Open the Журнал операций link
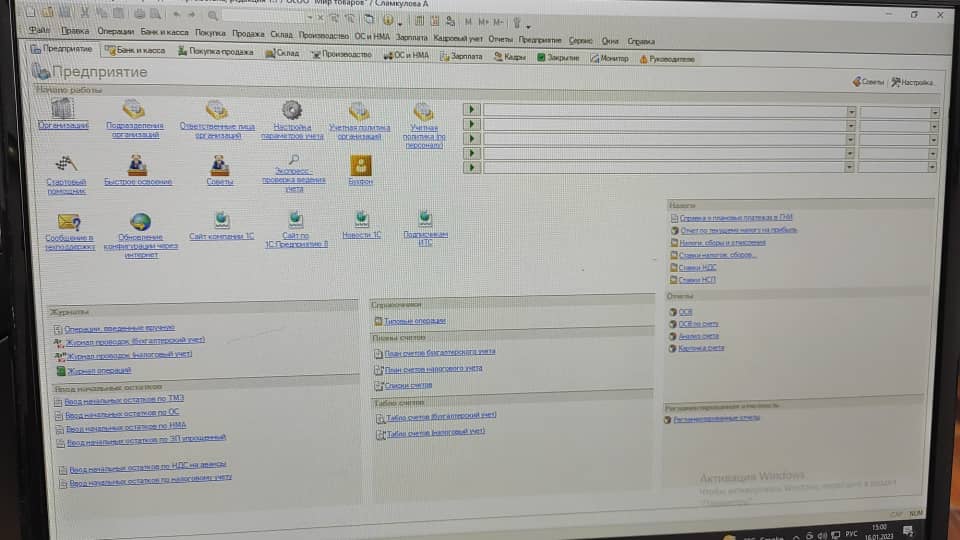The height and width of the screenshot is (540, 960). [99, 370]
